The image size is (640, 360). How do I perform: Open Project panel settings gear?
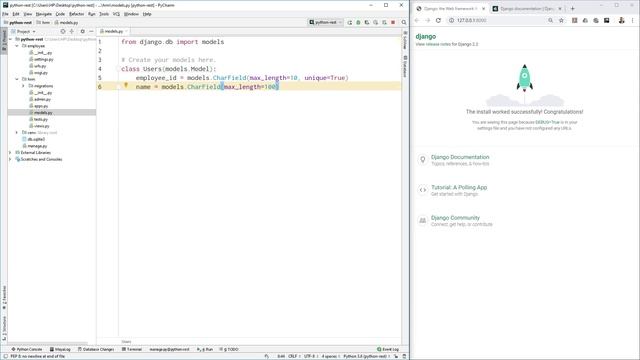(82, 31)
